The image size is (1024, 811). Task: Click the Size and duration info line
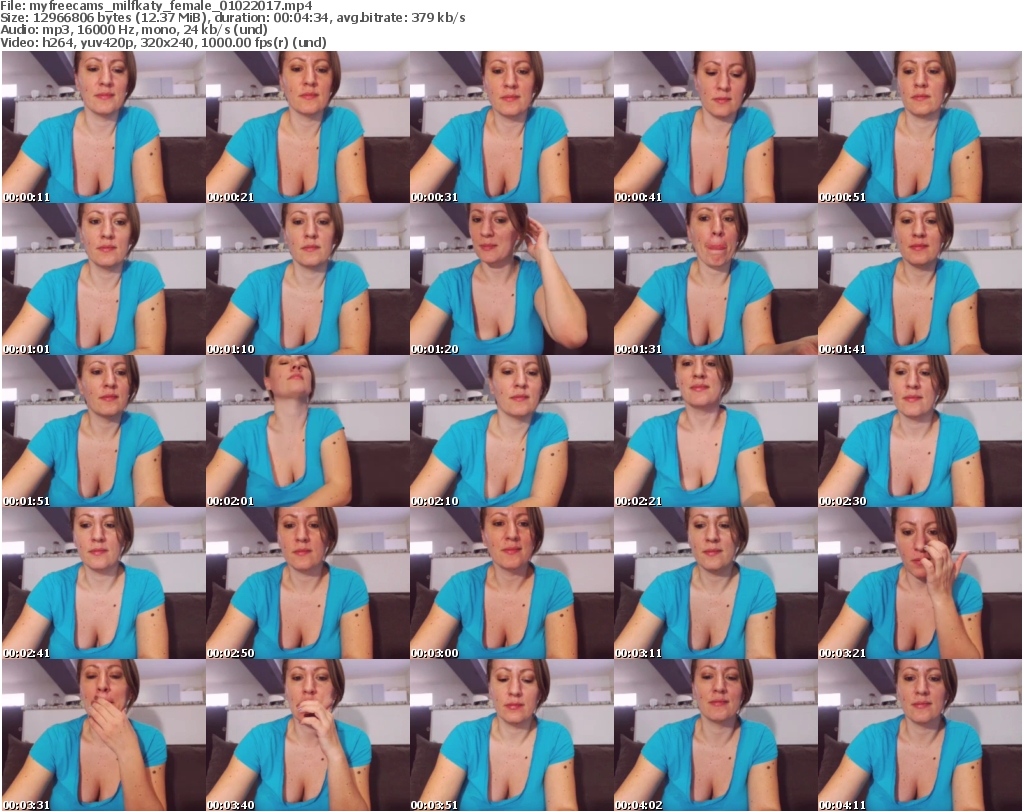point(232,18)
